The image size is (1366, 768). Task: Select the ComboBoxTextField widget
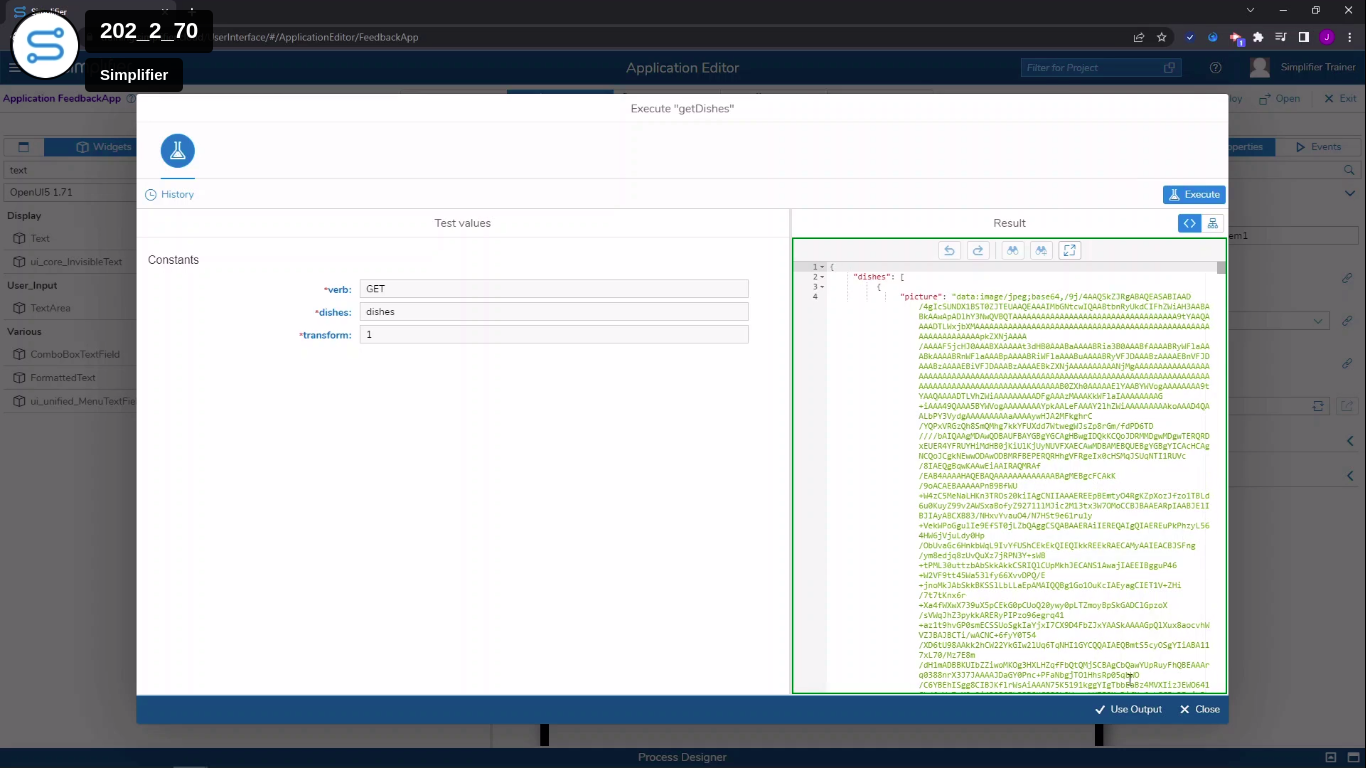tap(75, 355)
